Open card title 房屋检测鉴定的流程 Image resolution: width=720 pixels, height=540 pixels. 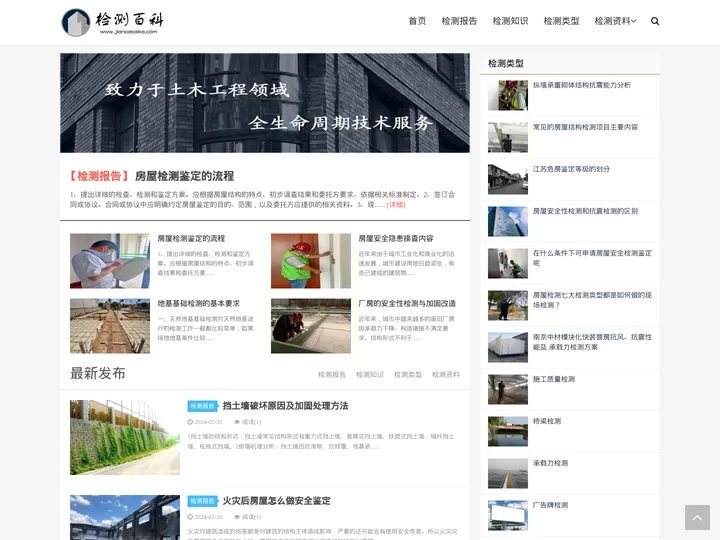191,239
